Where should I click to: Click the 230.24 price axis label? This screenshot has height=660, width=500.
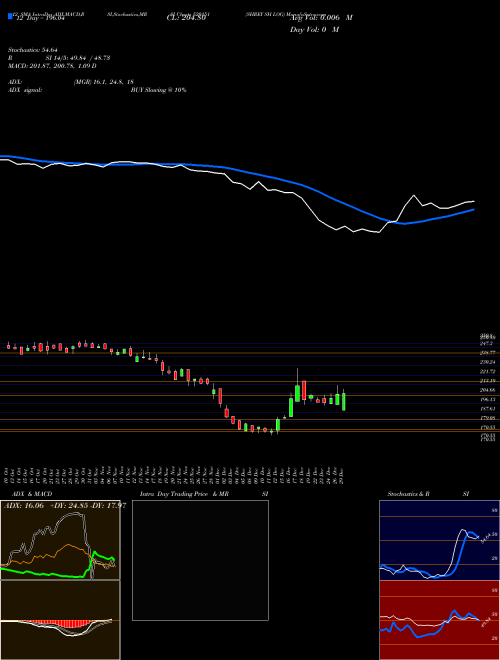[x=488, y=362]
